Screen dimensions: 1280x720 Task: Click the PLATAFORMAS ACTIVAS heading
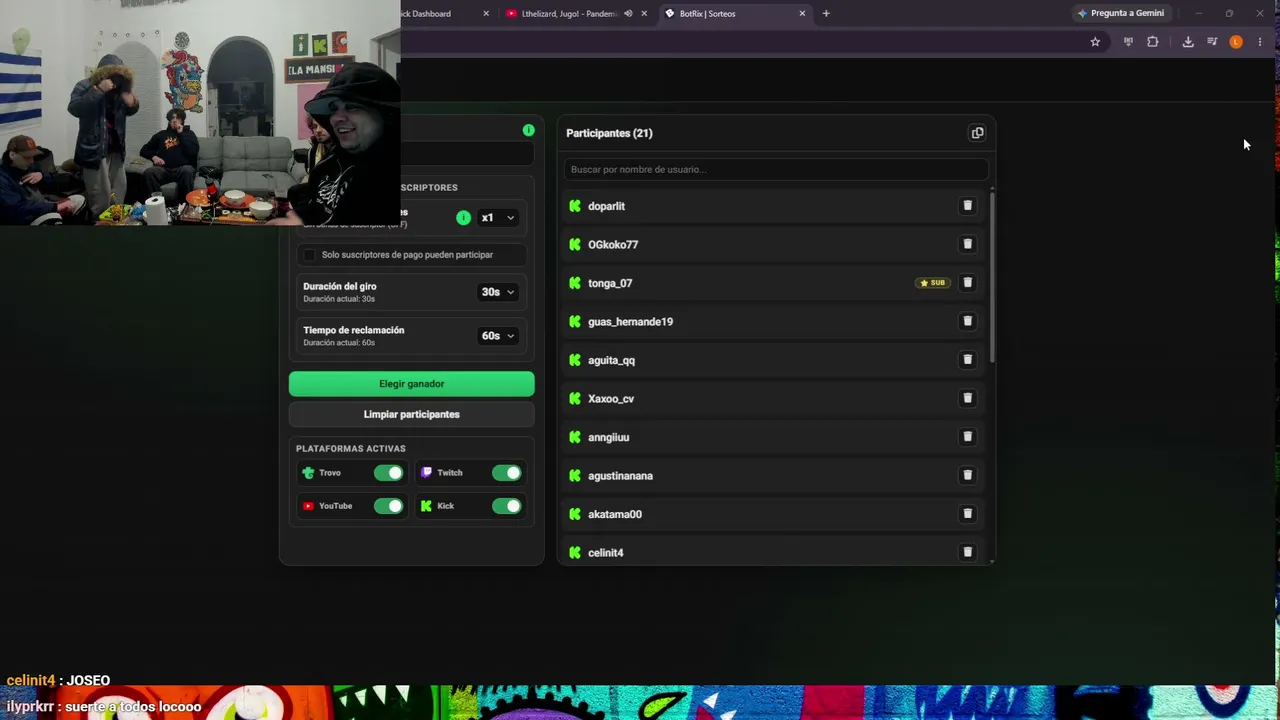(x=351, y=449)
